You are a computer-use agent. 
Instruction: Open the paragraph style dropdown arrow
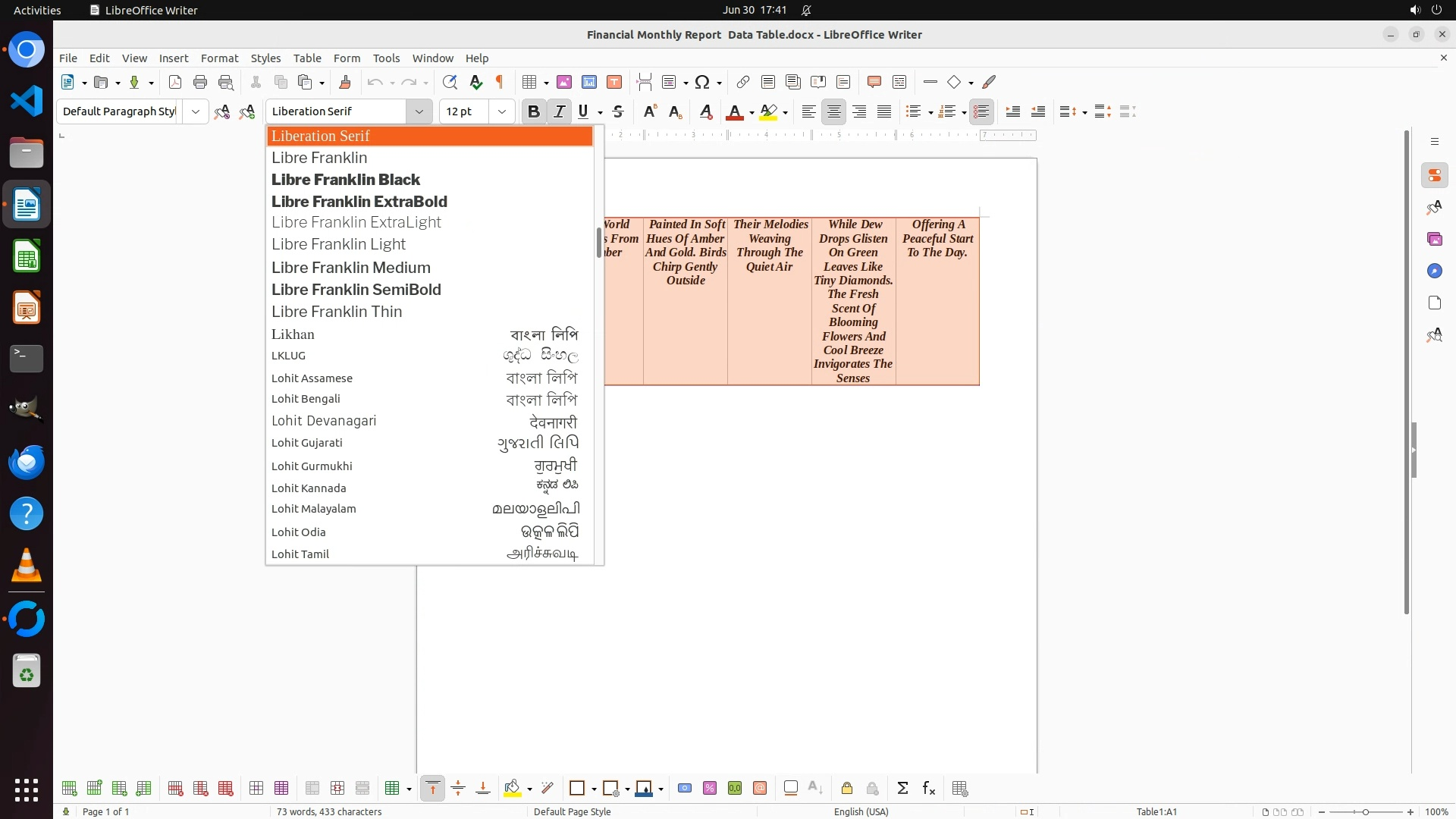pyautogui.click(x=196, y=111)
